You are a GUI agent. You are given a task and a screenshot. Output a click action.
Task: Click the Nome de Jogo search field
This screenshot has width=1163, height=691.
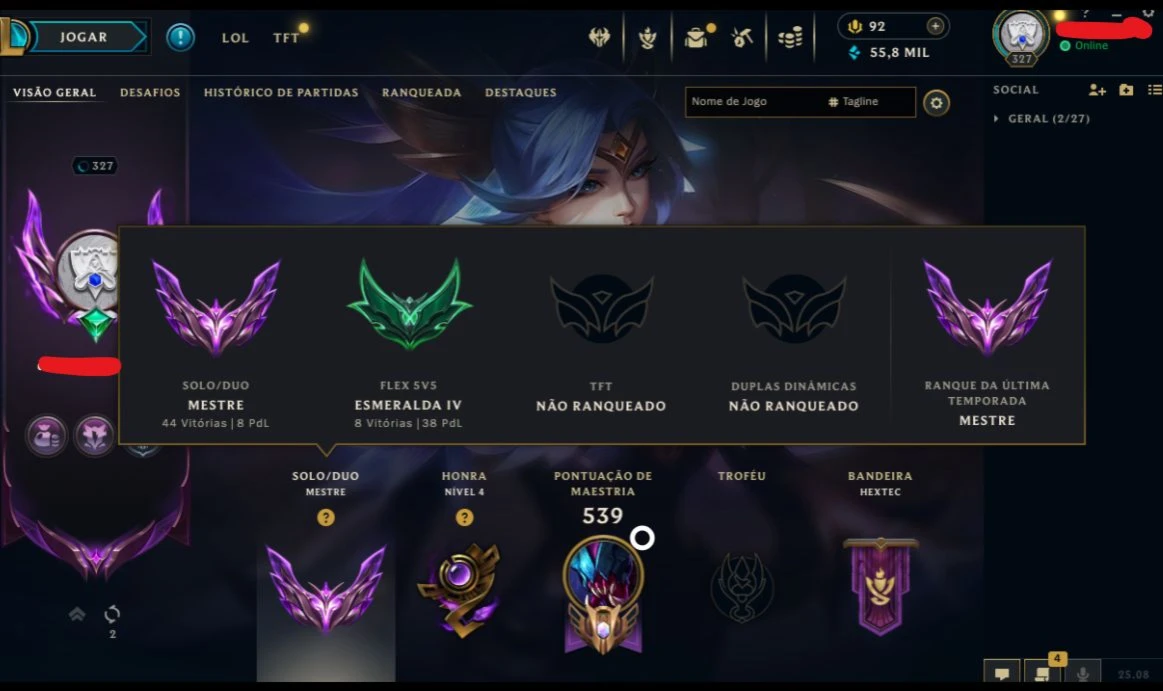coord(754,102)
